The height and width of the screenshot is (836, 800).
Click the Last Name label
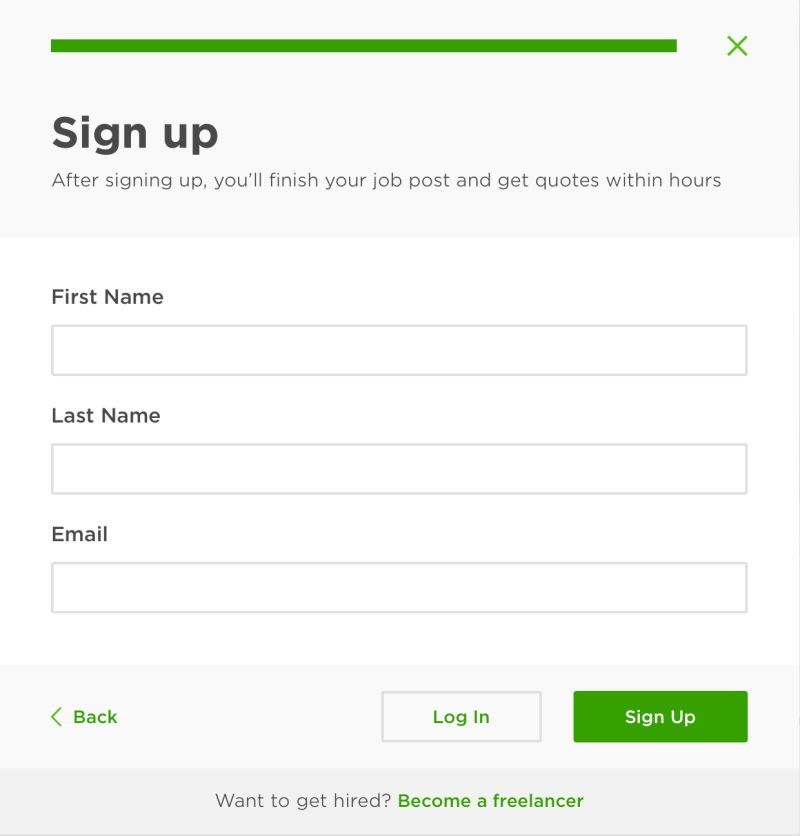[106, 416]
